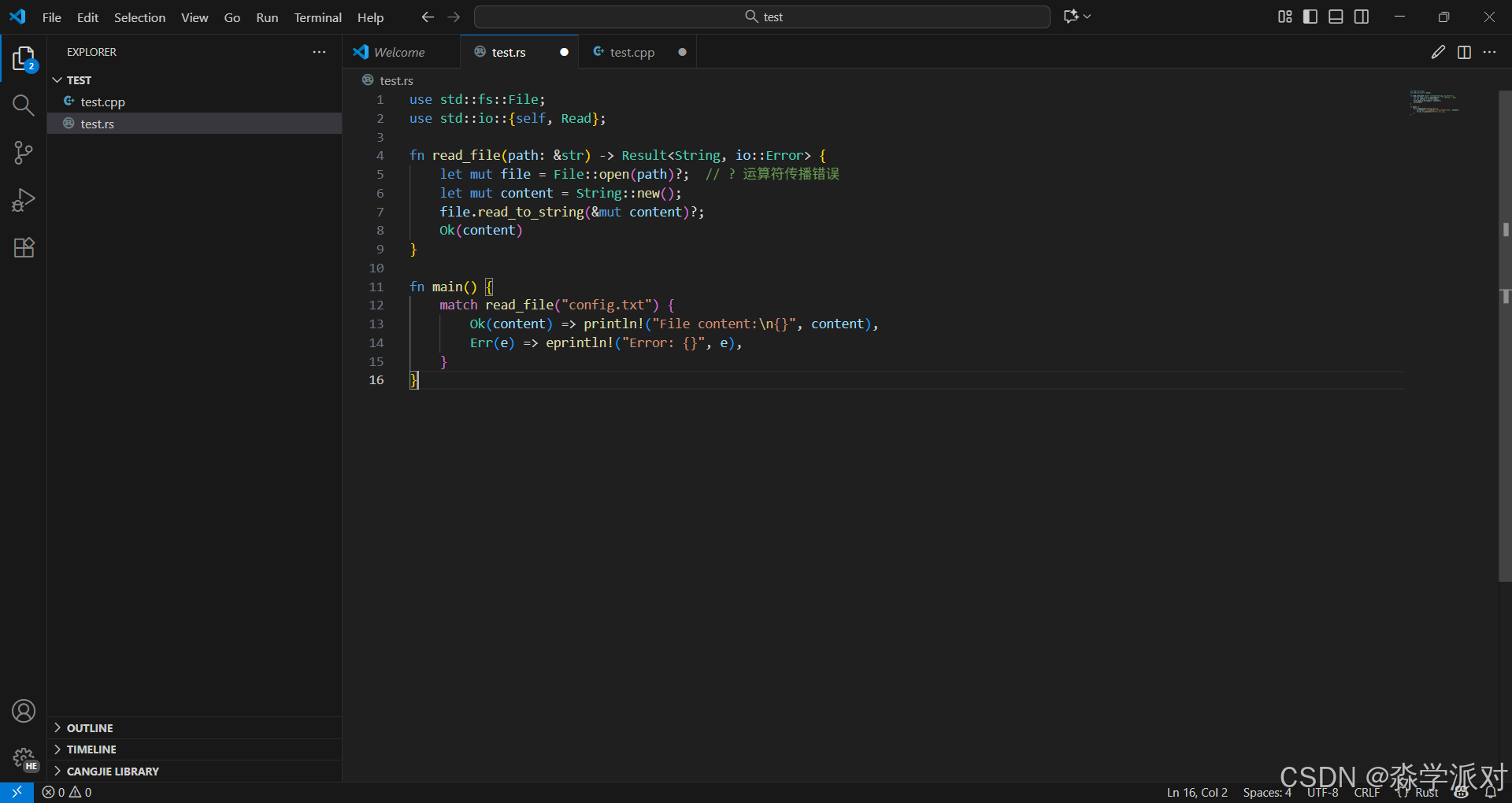Image resolution: width=1512 pixels, height=803 pixels.
Task: Open editor More Actions ellipsis
Action: 1489,52
